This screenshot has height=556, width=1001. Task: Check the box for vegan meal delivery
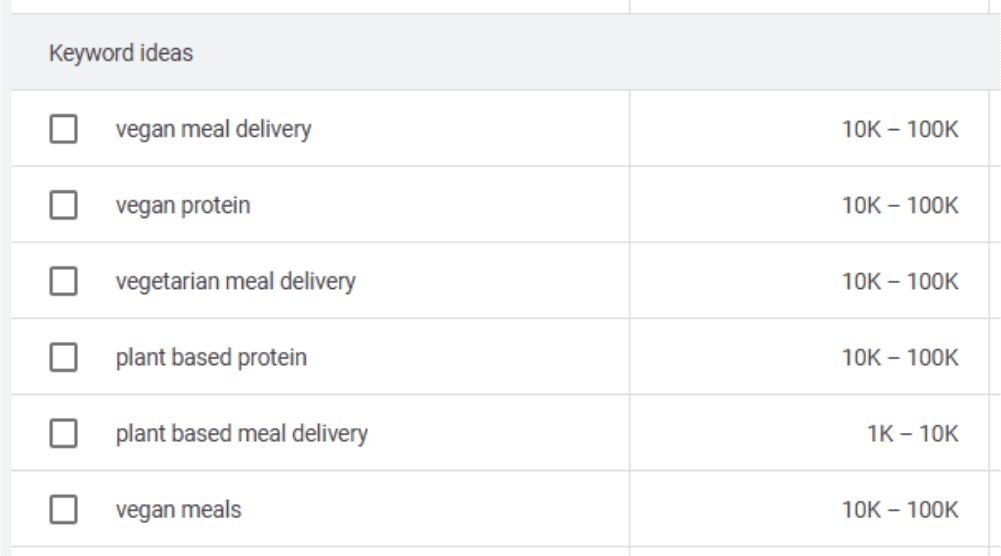tap(64, 130)
